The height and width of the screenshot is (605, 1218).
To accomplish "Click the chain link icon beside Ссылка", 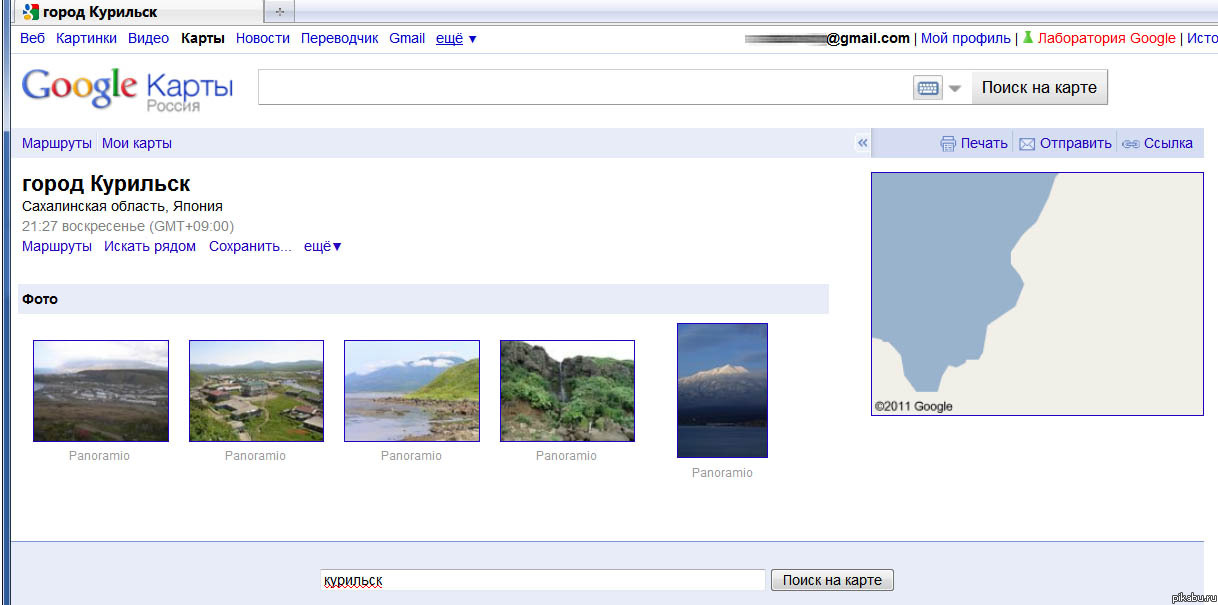I will click(1130, 144).
